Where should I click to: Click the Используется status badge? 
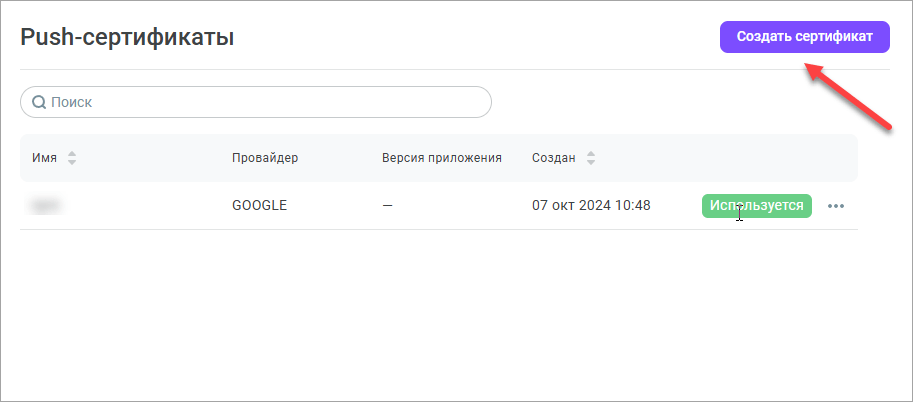[x=756, y=206]
